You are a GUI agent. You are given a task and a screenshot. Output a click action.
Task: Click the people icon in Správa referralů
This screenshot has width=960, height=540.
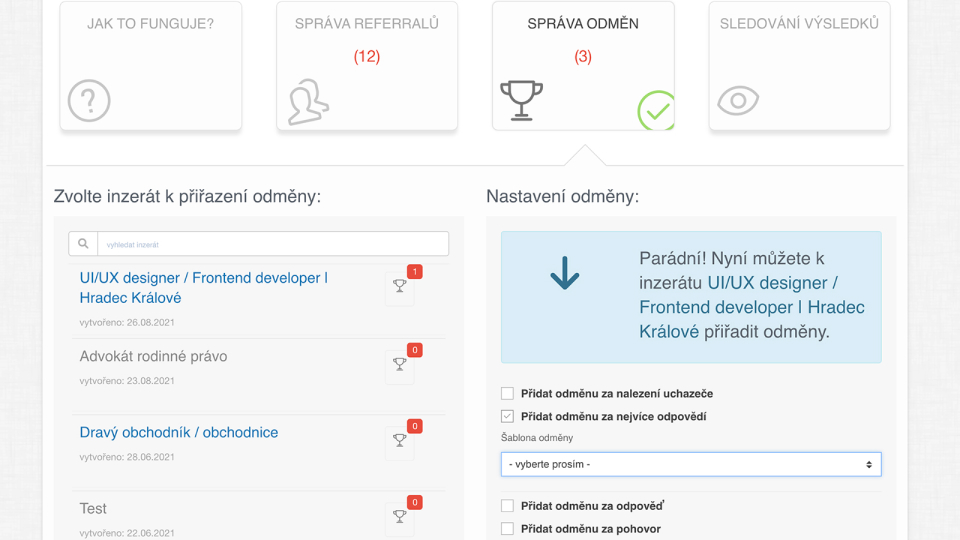click(308, 101)
